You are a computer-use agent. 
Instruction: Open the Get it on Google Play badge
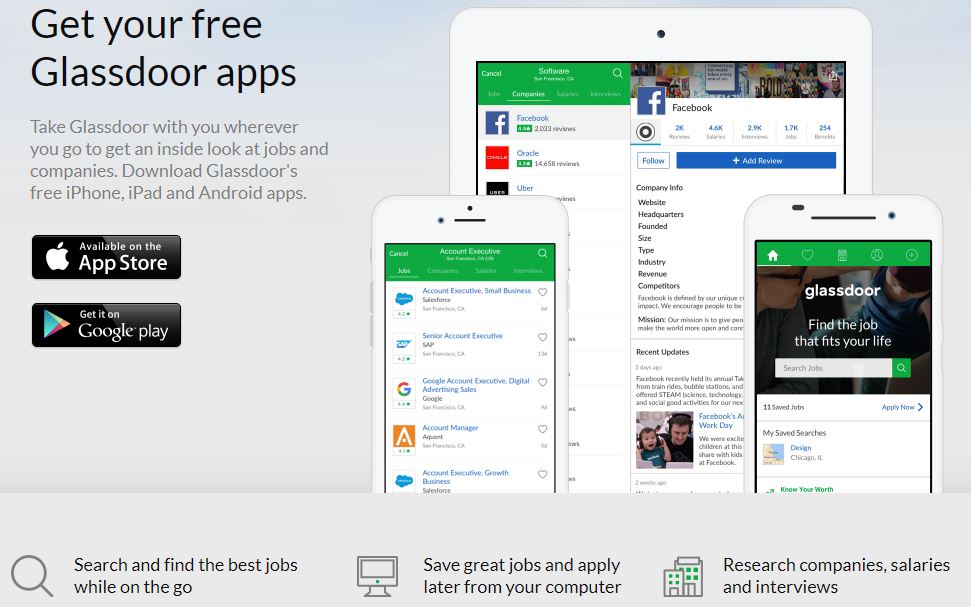(107, 325)
